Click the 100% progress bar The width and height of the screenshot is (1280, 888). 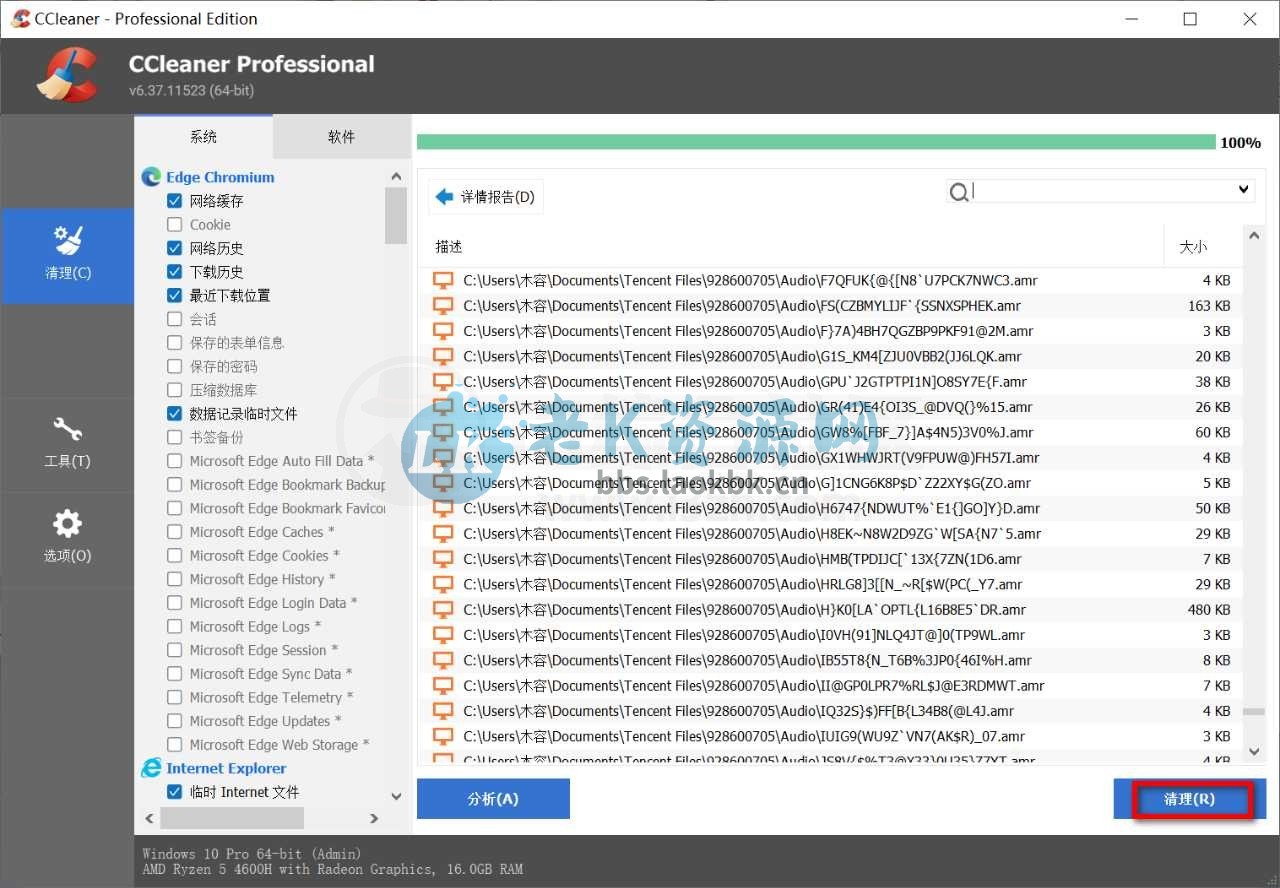(816, 142)
